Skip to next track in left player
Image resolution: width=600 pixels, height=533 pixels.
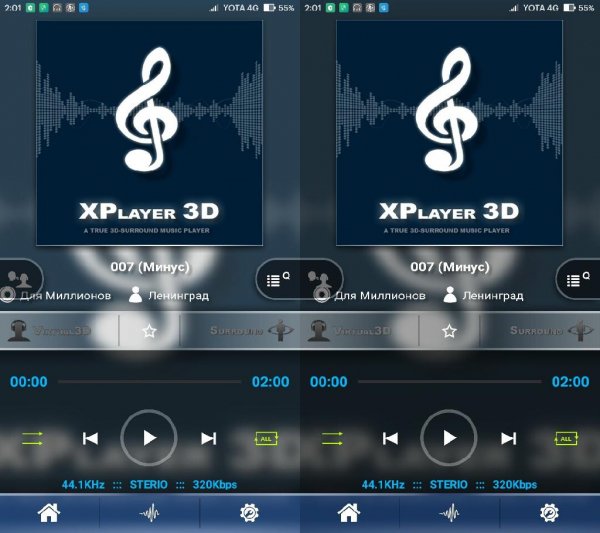click(x=209, y=438)
